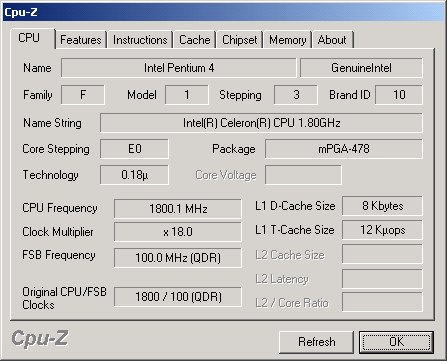
Task: Click the Package label
Action: pos(234,149)
